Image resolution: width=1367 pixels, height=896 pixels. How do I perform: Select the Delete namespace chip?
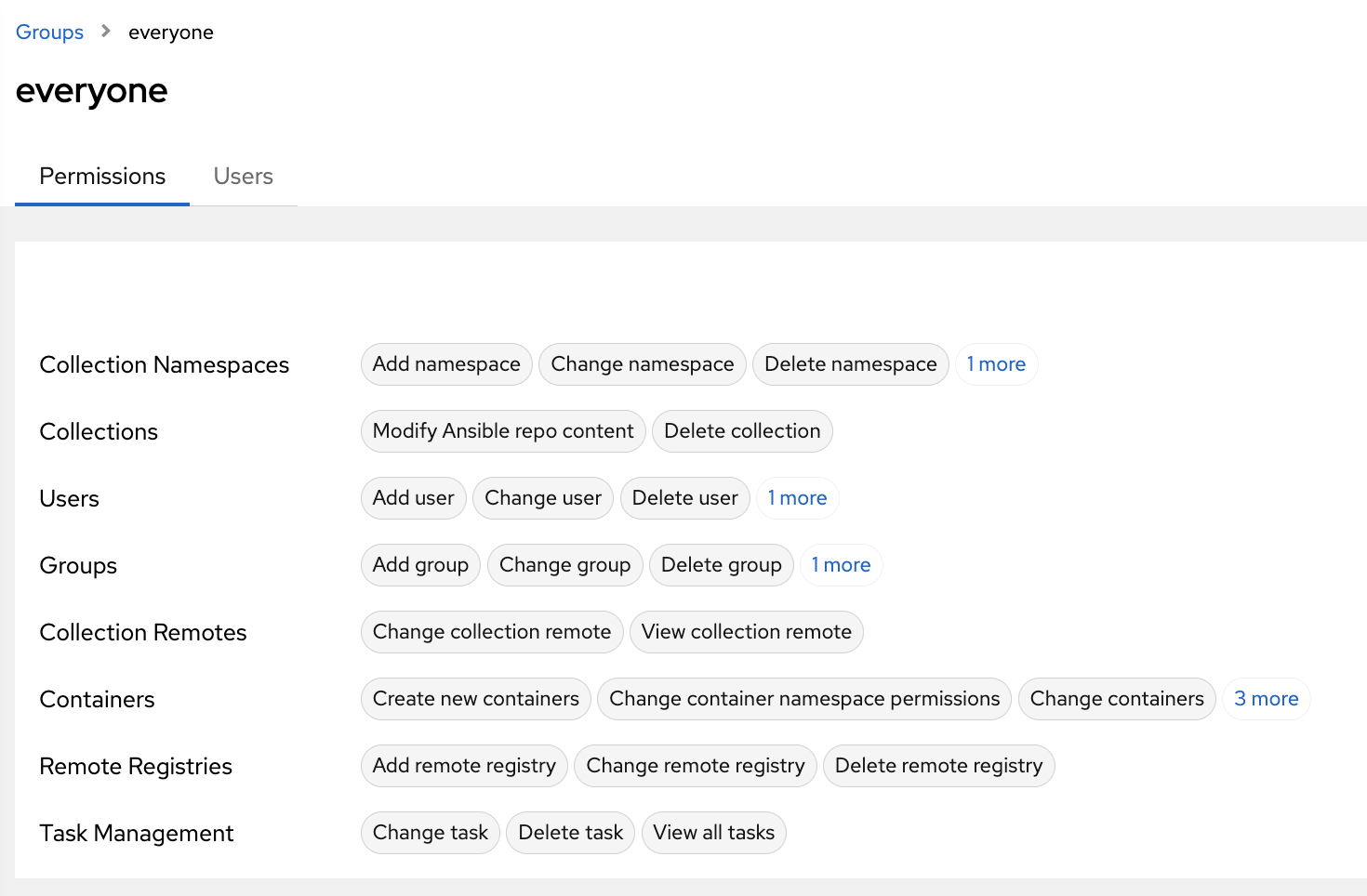point(850,364)
